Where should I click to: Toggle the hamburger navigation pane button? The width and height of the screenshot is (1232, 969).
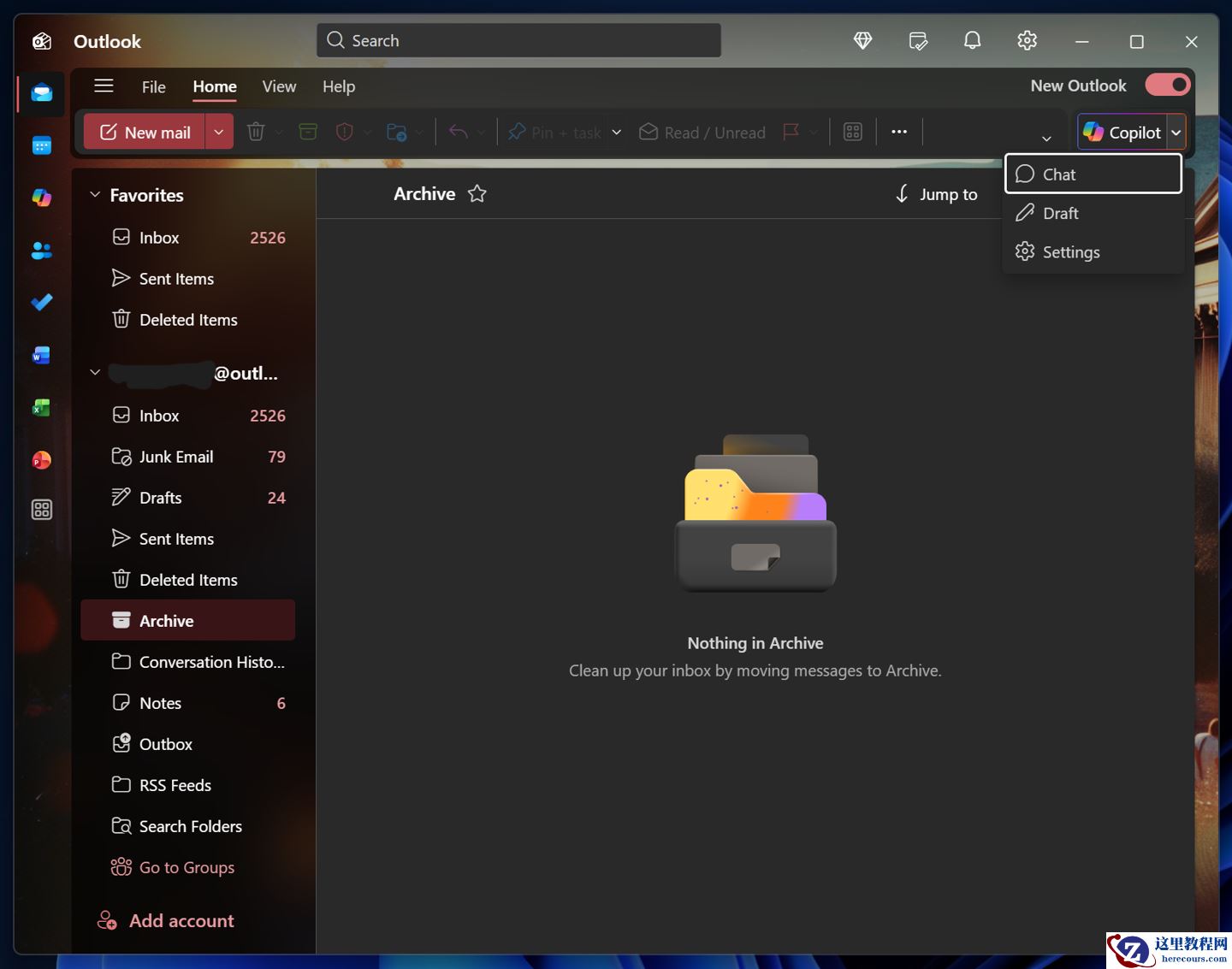pyautogui.click(x=104, y=86)
